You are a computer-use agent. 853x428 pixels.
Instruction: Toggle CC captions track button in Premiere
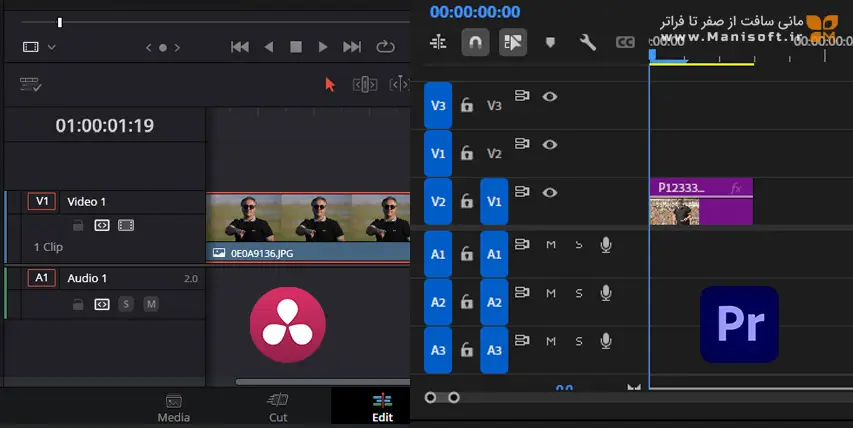pos(625,42)
